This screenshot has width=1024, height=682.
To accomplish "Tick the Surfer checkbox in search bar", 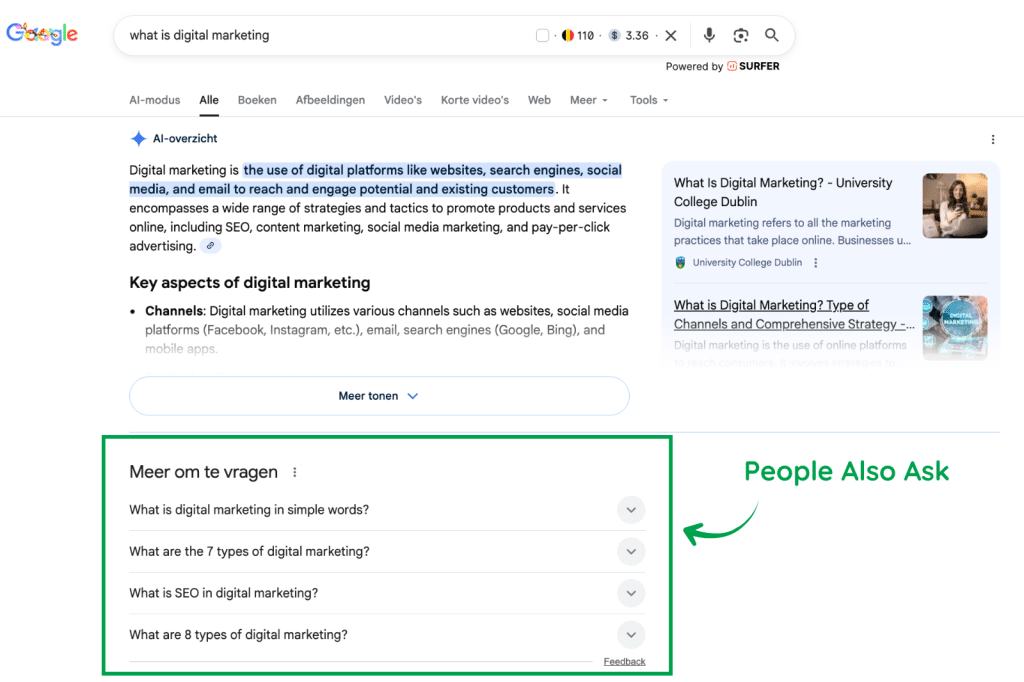I will (542, 36).
